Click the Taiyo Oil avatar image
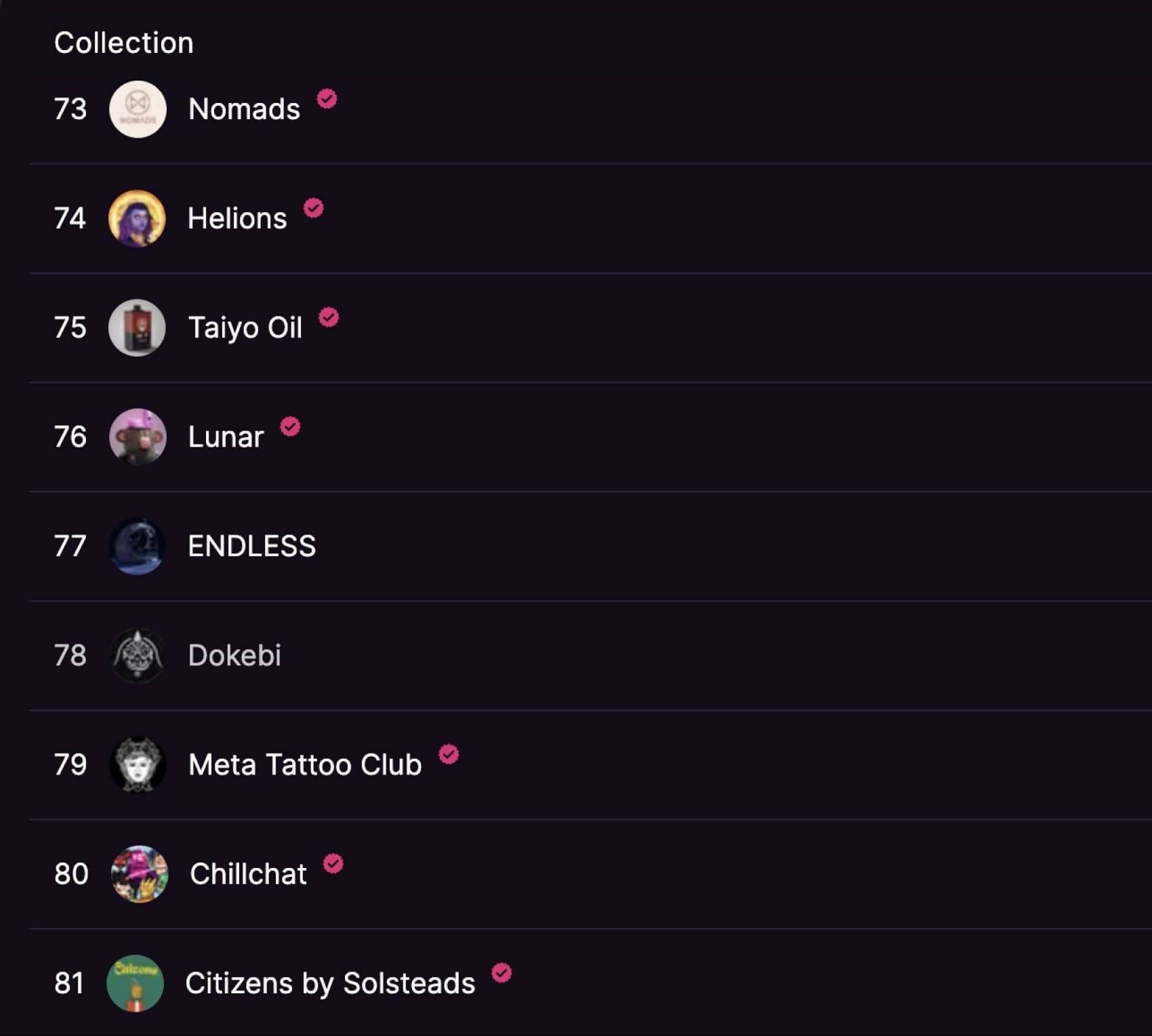This screenshot has width=1152, height=1036. (137, 328)
